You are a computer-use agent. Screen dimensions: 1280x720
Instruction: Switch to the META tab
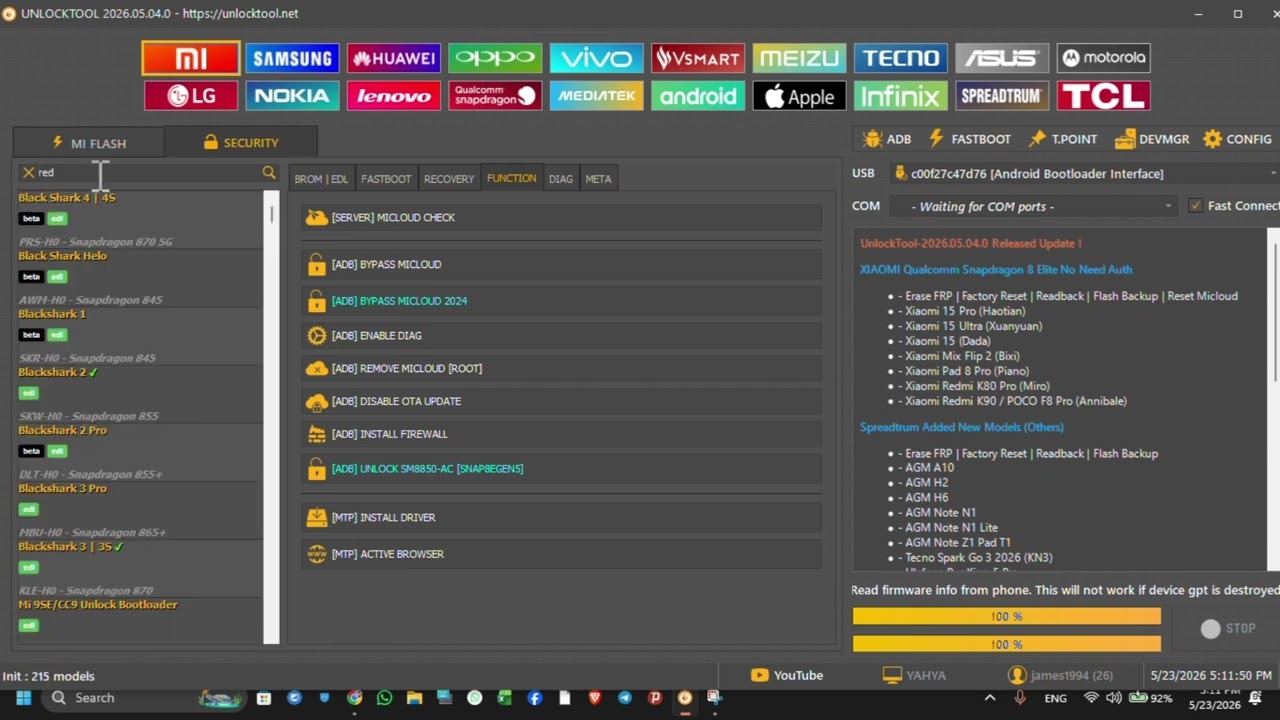click(x=598, y=179)
